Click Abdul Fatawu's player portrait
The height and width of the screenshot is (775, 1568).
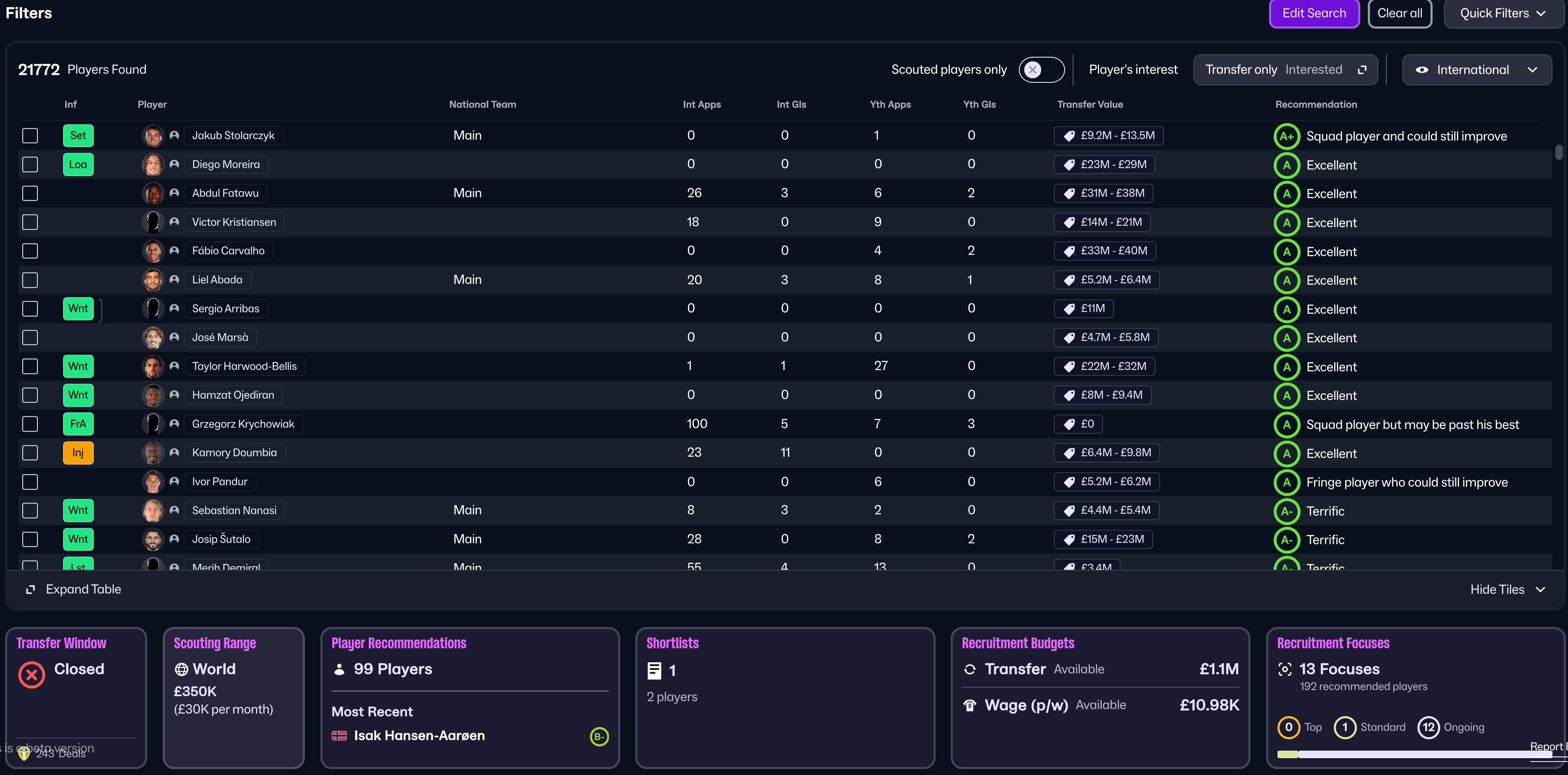(153, 193)
